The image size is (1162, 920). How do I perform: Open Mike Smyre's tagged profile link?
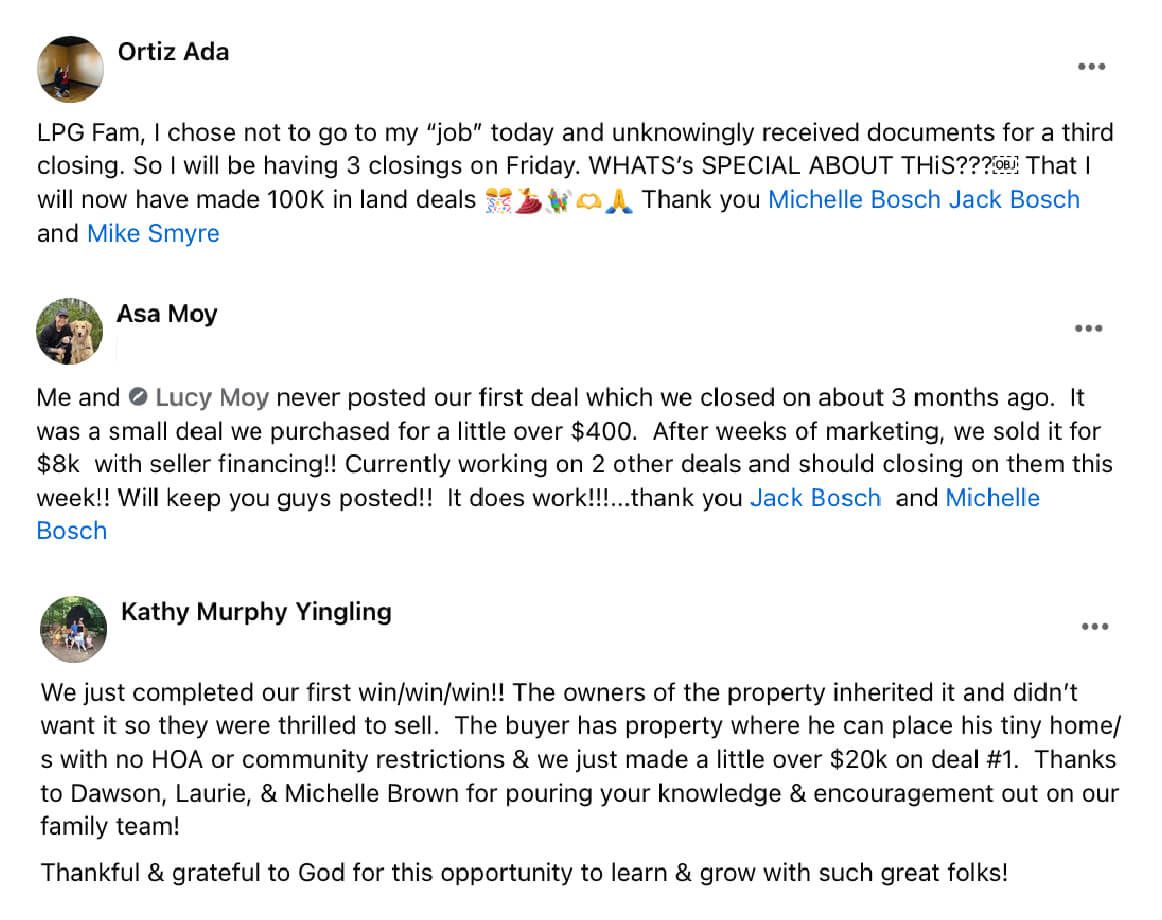click(153, 234)
